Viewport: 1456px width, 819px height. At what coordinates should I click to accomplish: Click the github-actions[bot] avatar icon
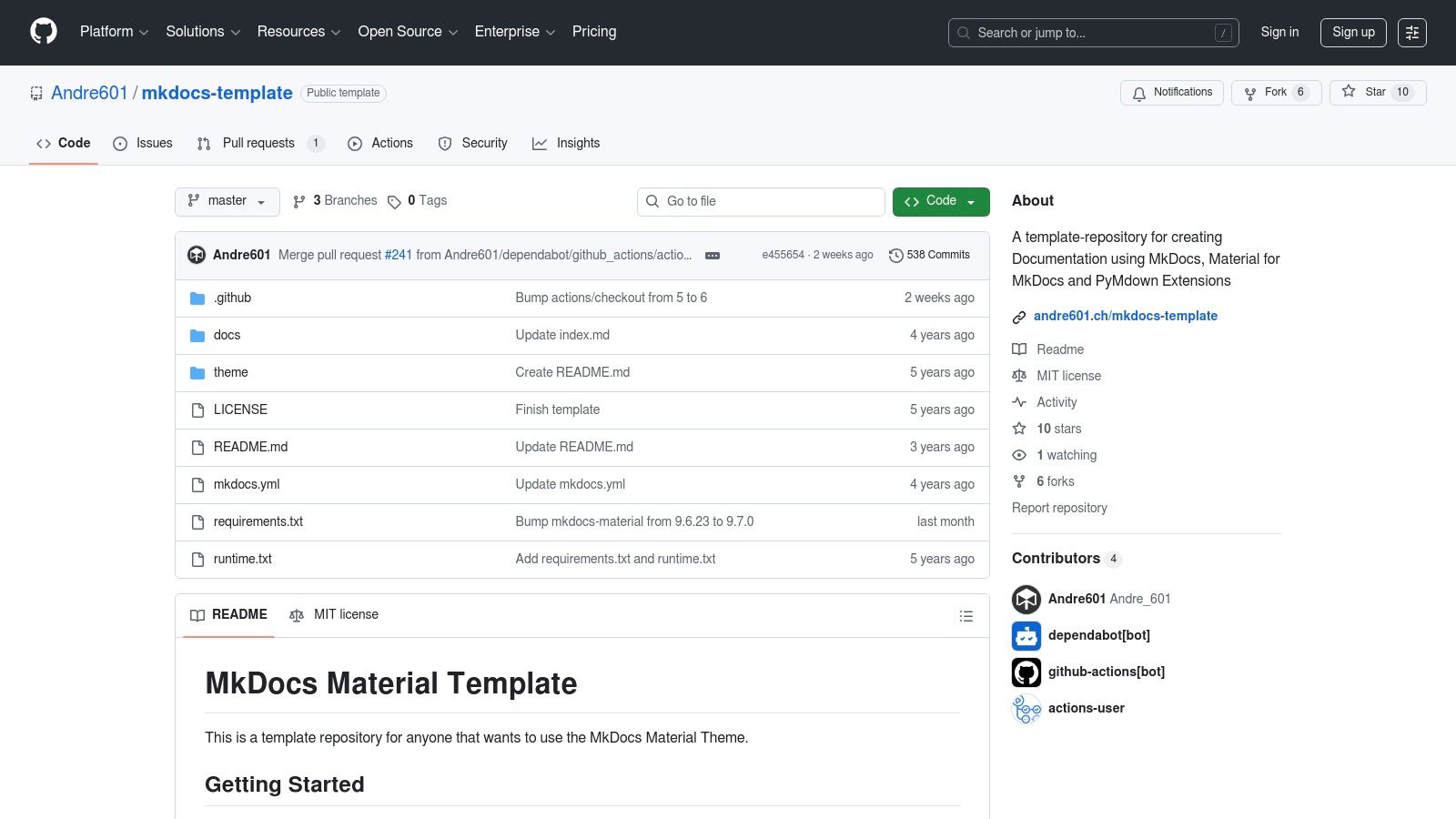point(1026,672)
